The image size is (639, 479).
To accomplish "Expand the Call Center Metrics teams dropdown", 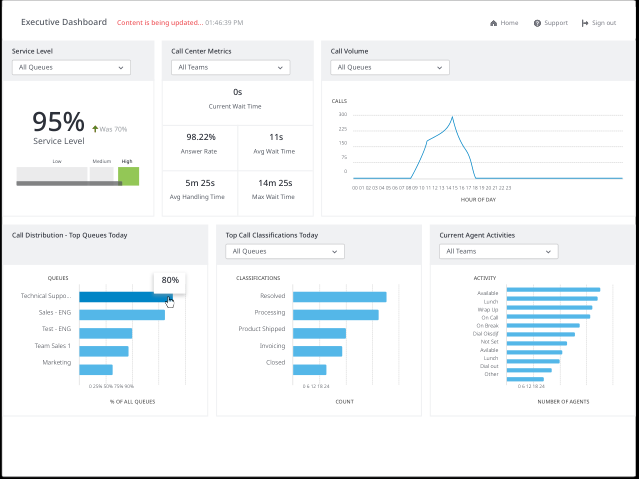I will tap(231, 68).
